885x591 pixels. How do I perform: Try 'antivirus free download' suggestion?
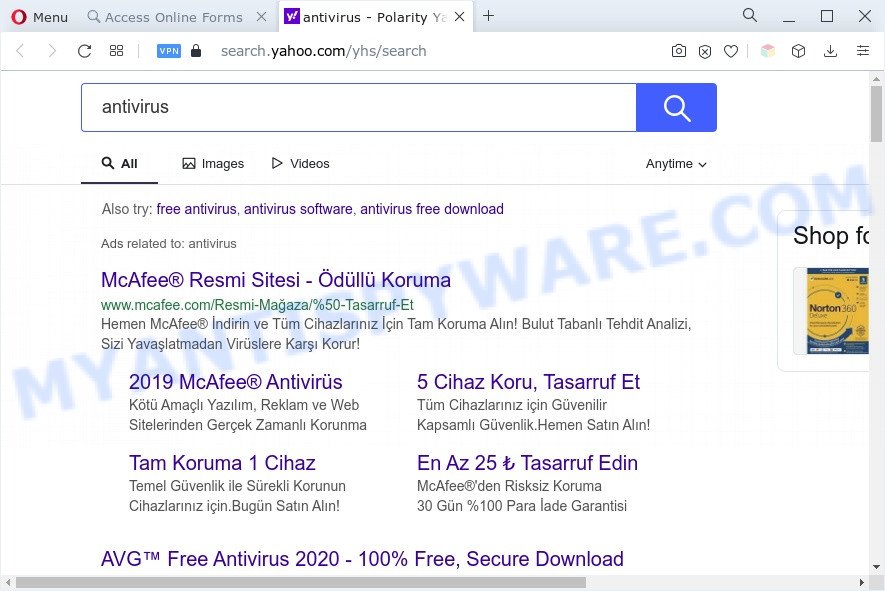[x=432, y=209]
